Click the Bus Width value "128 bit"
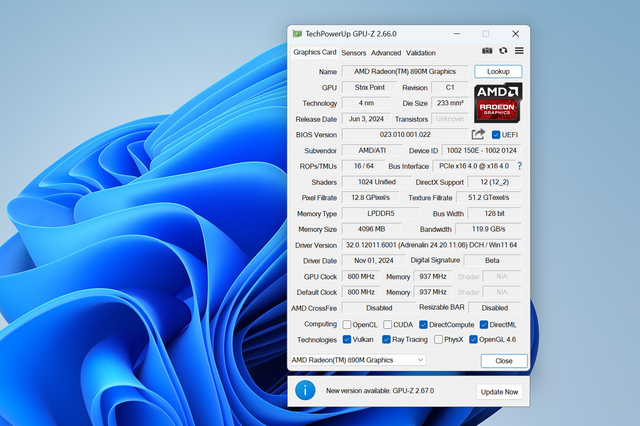This screenshot has width=640, height=426. [494, 213]
